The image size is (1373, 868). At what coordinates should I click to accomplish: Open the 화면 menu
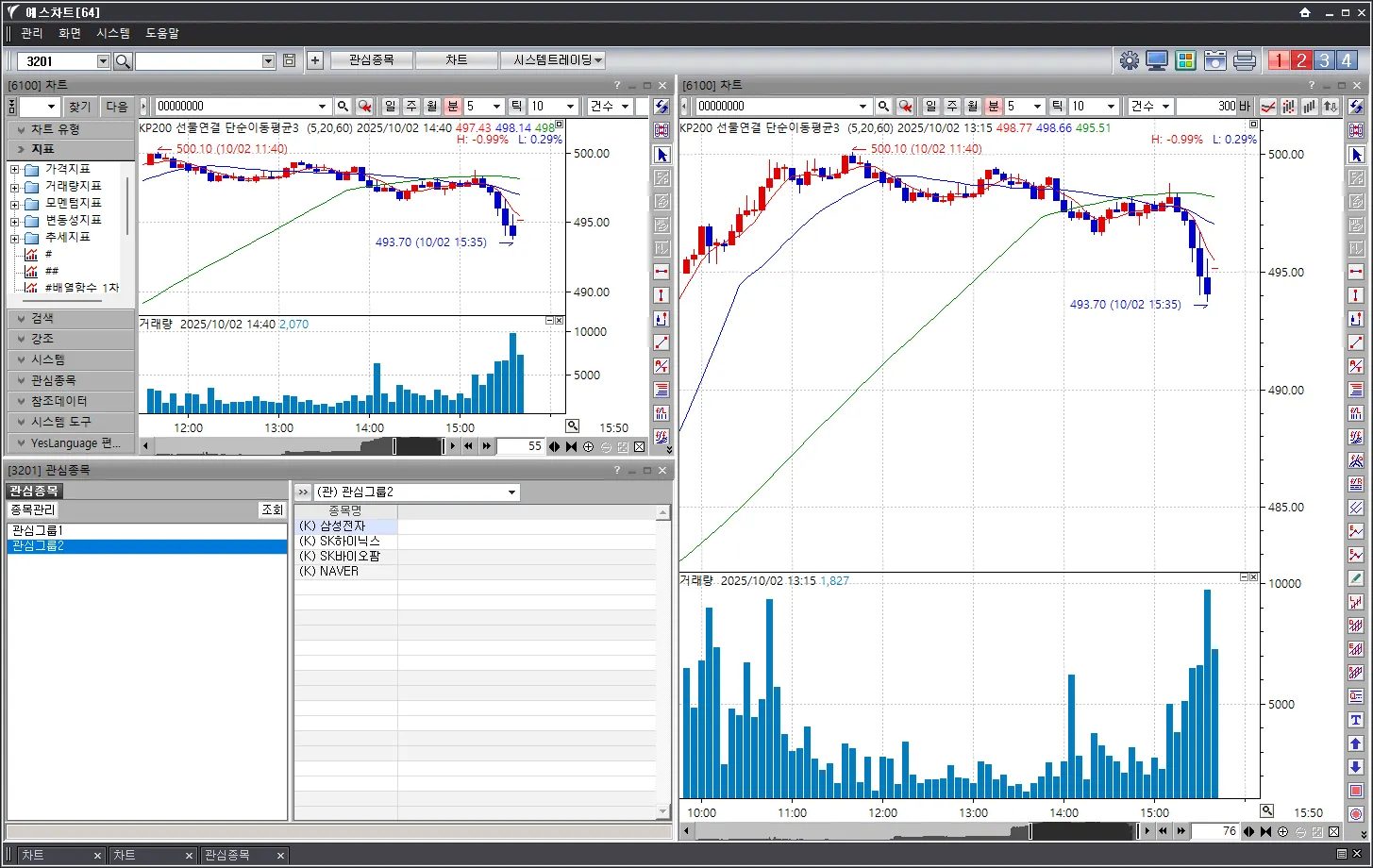pos(70,33)
